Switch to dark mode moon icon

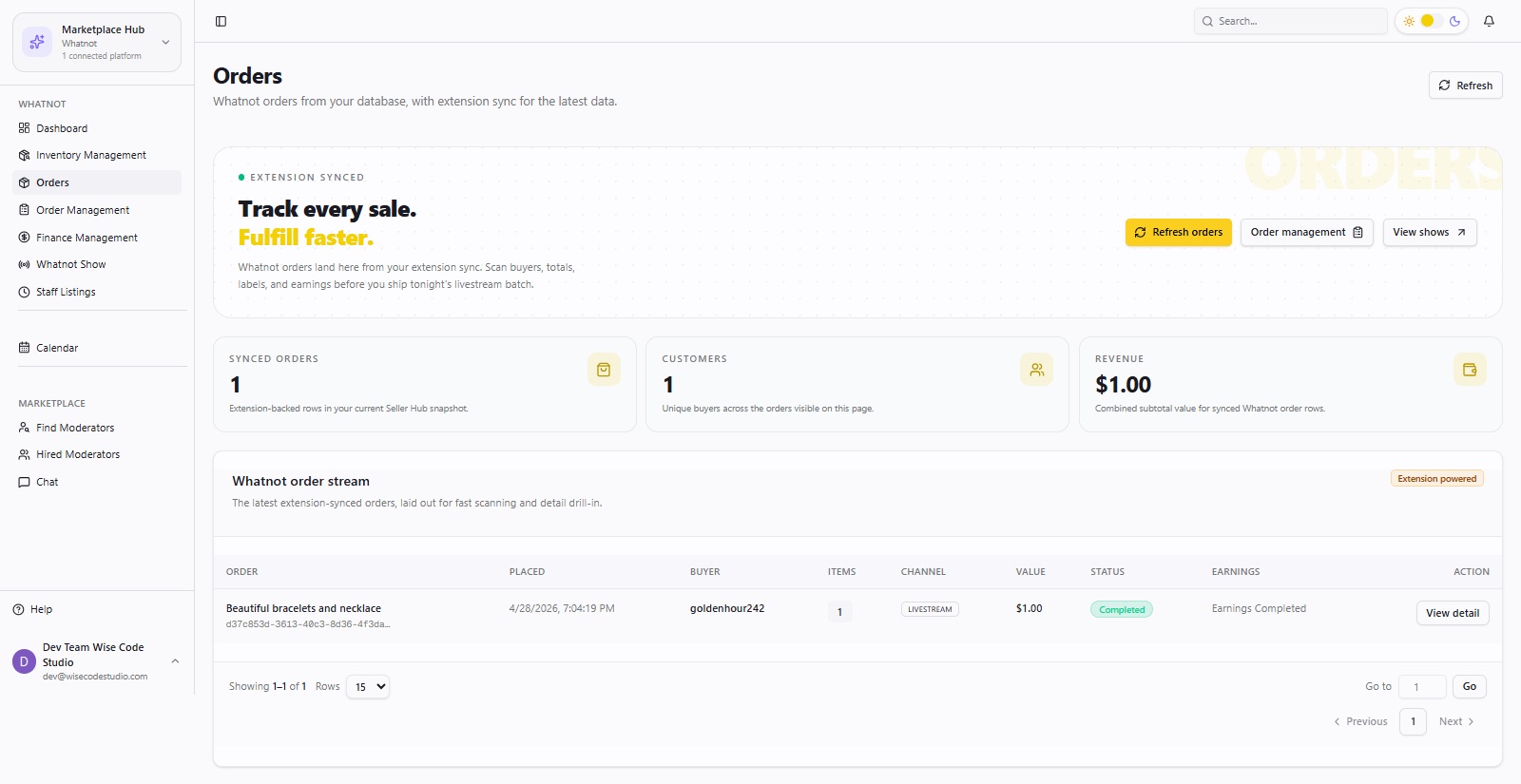pyautogui.click(x=1454, y=21)
